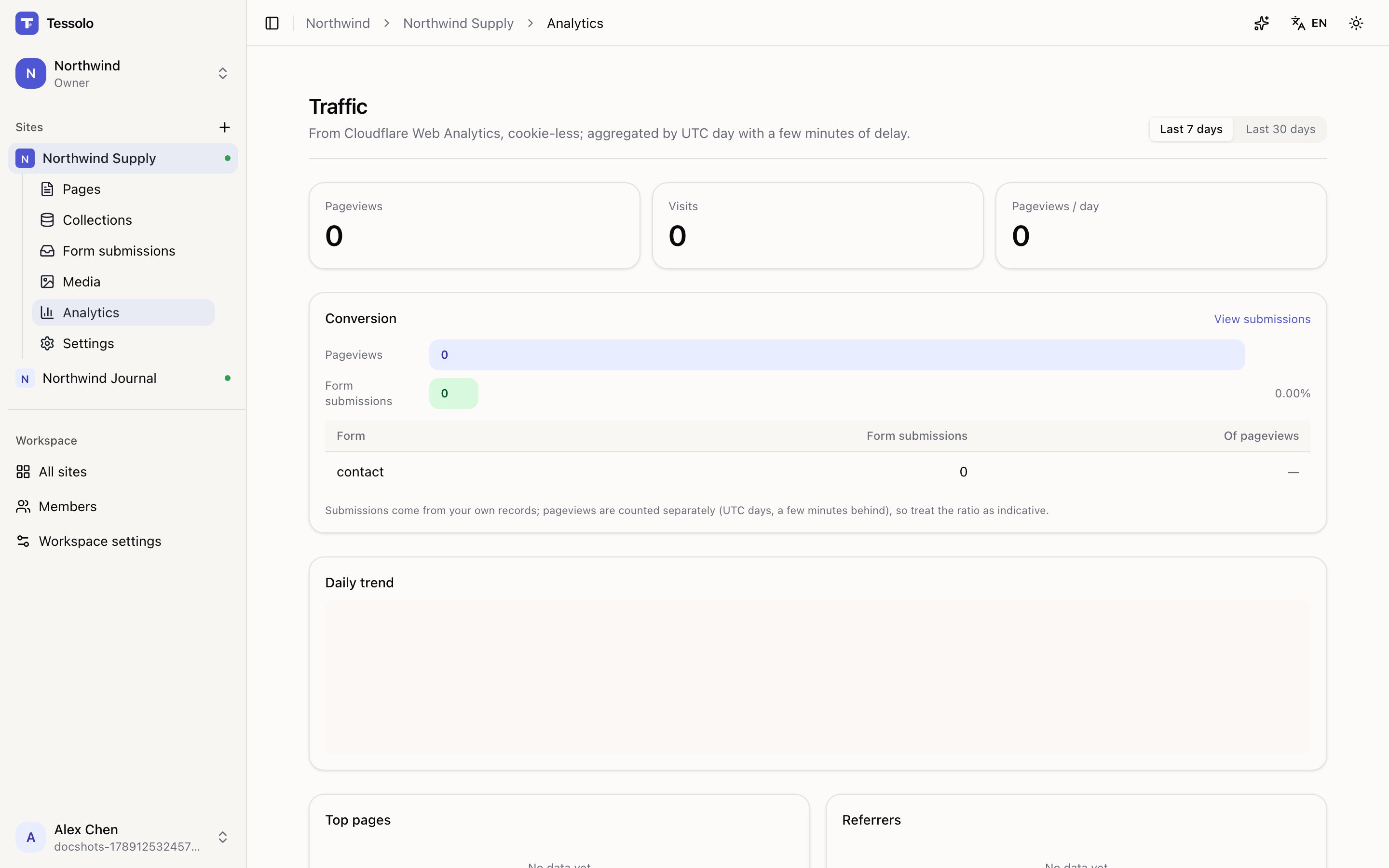Open the Media image icon

[47, 282]
